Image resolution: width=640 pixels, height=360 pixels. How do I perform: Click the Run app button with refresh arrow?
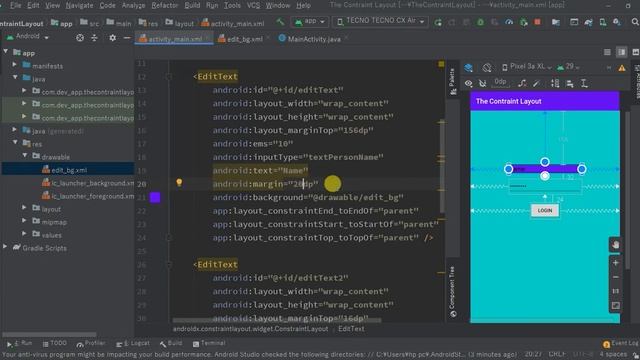tap(438, 22)
